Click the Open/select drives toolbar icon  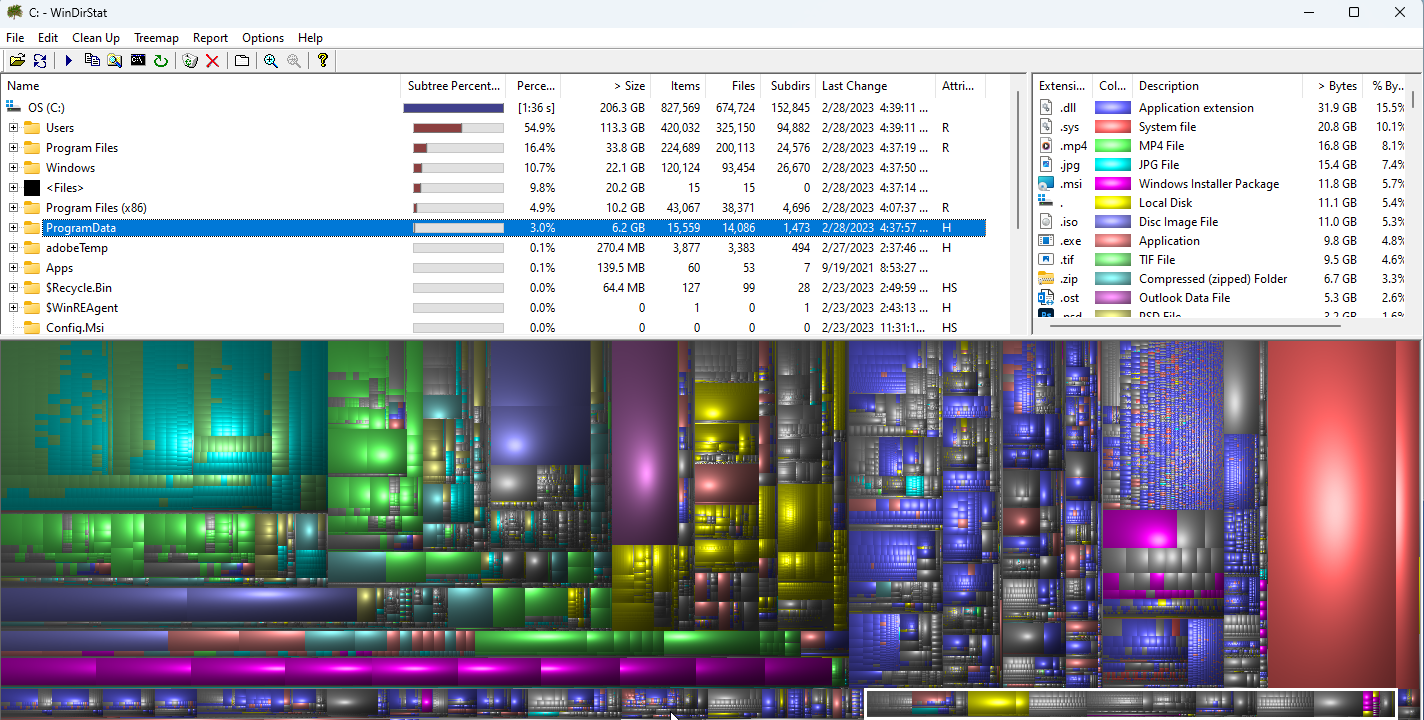[17, 61]
